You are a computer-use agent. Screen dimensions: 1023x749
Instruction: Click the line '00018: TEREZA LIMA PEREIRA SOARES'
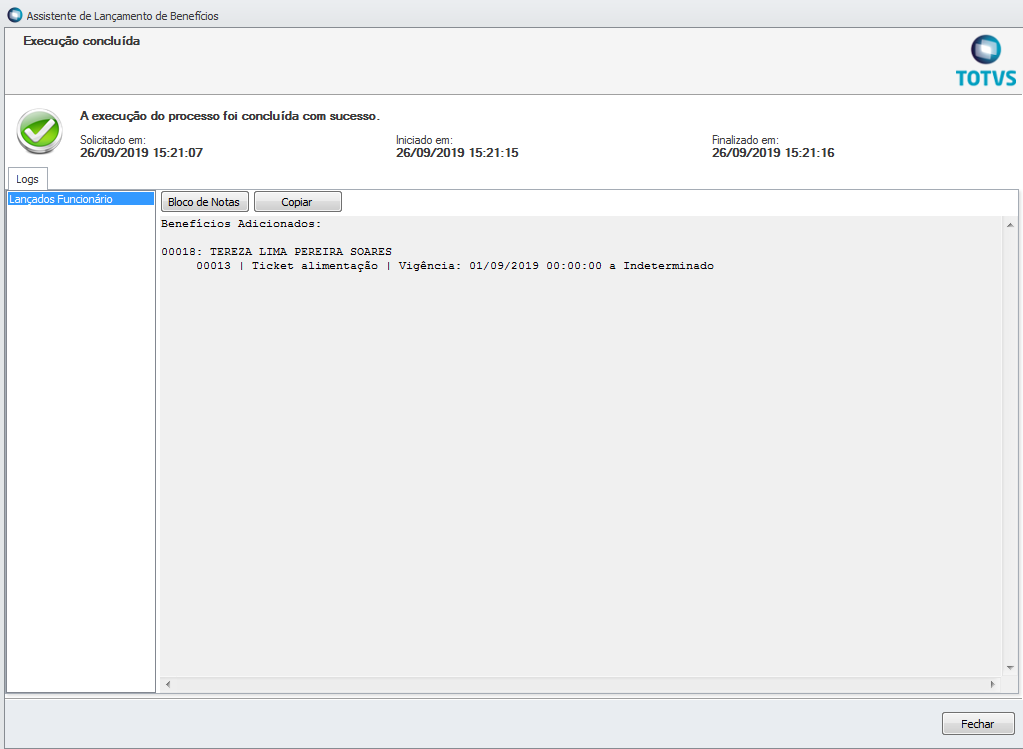(277, 252)
